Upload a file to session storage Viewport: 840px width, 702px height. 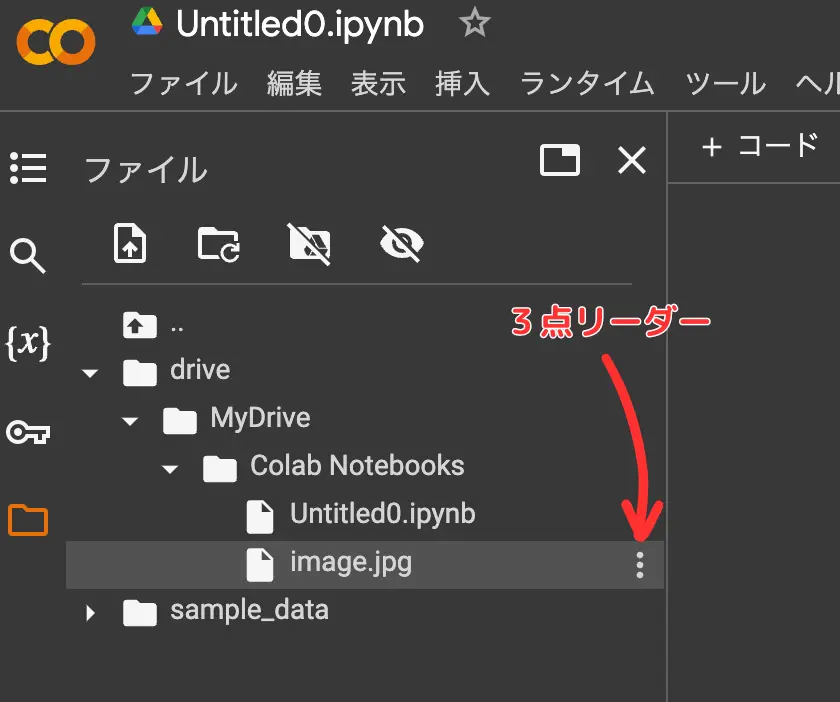tap(130, 243)
